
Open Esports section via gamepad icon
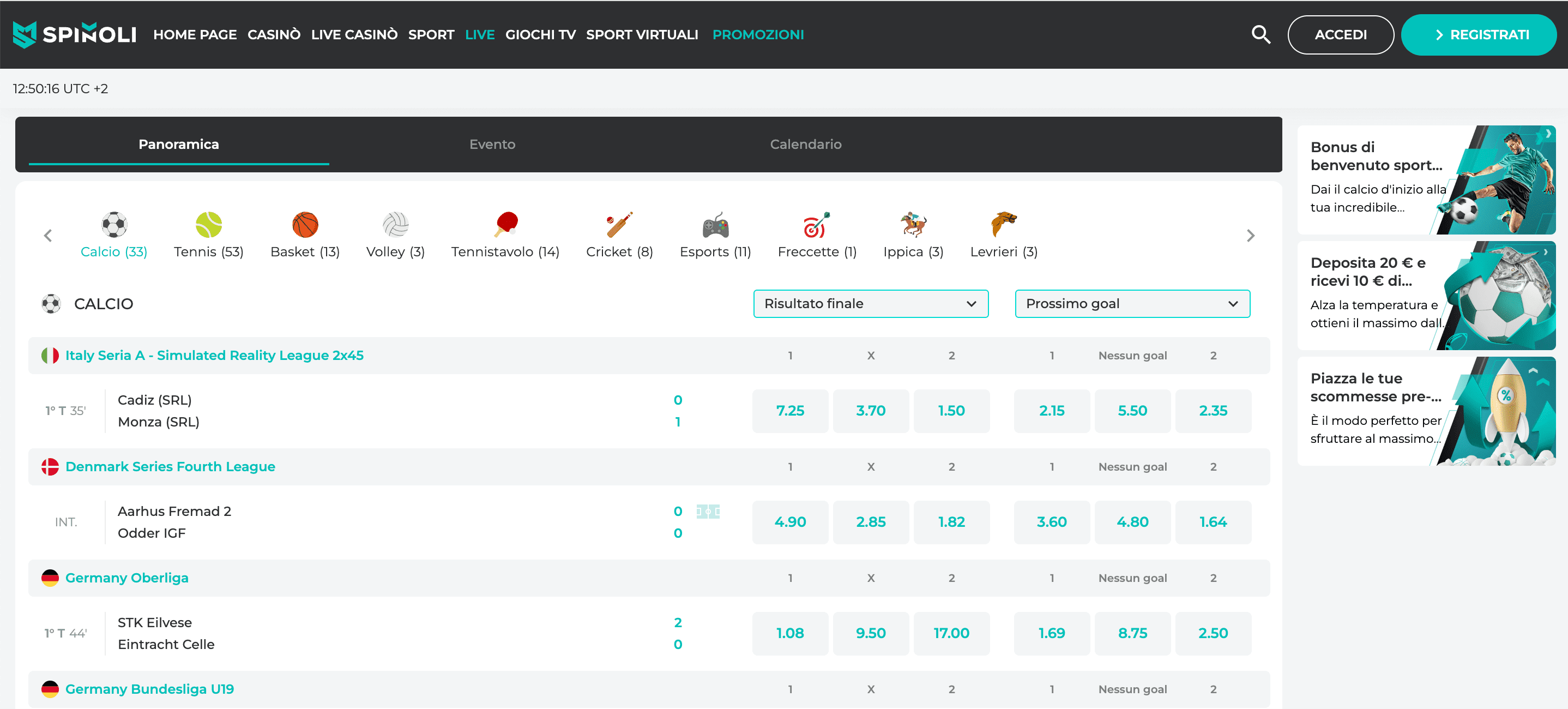(715, 225)
